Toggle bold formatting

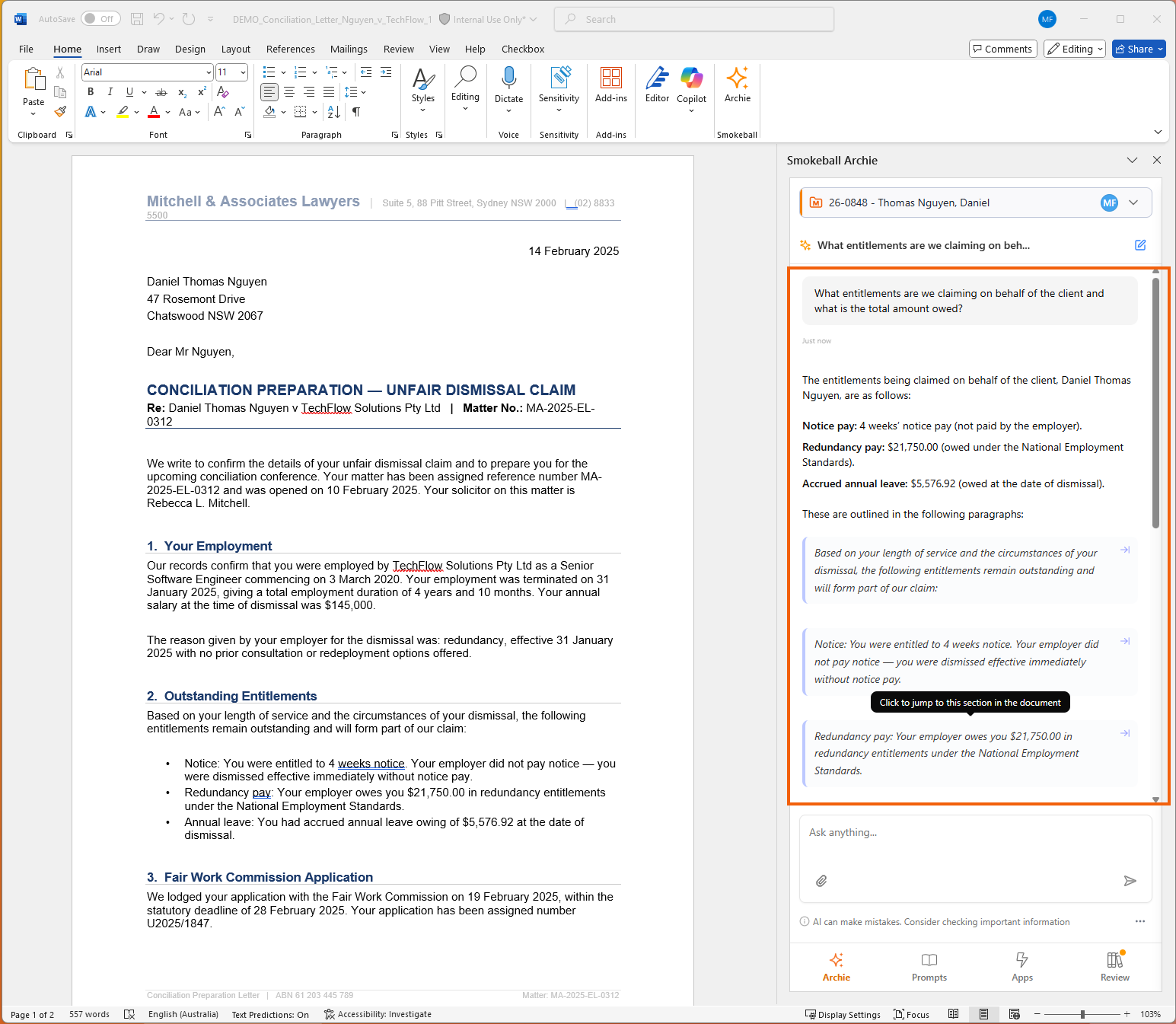tap(91, 92)
